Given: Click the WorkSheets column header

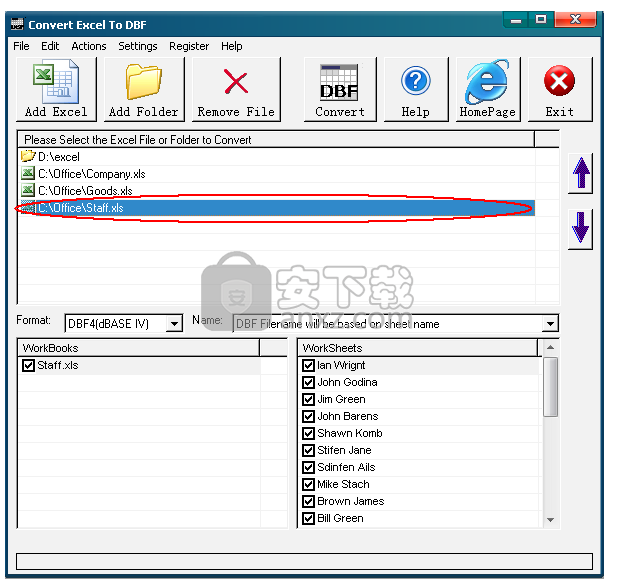Looking at the screenshot, I should click(418, 348).
